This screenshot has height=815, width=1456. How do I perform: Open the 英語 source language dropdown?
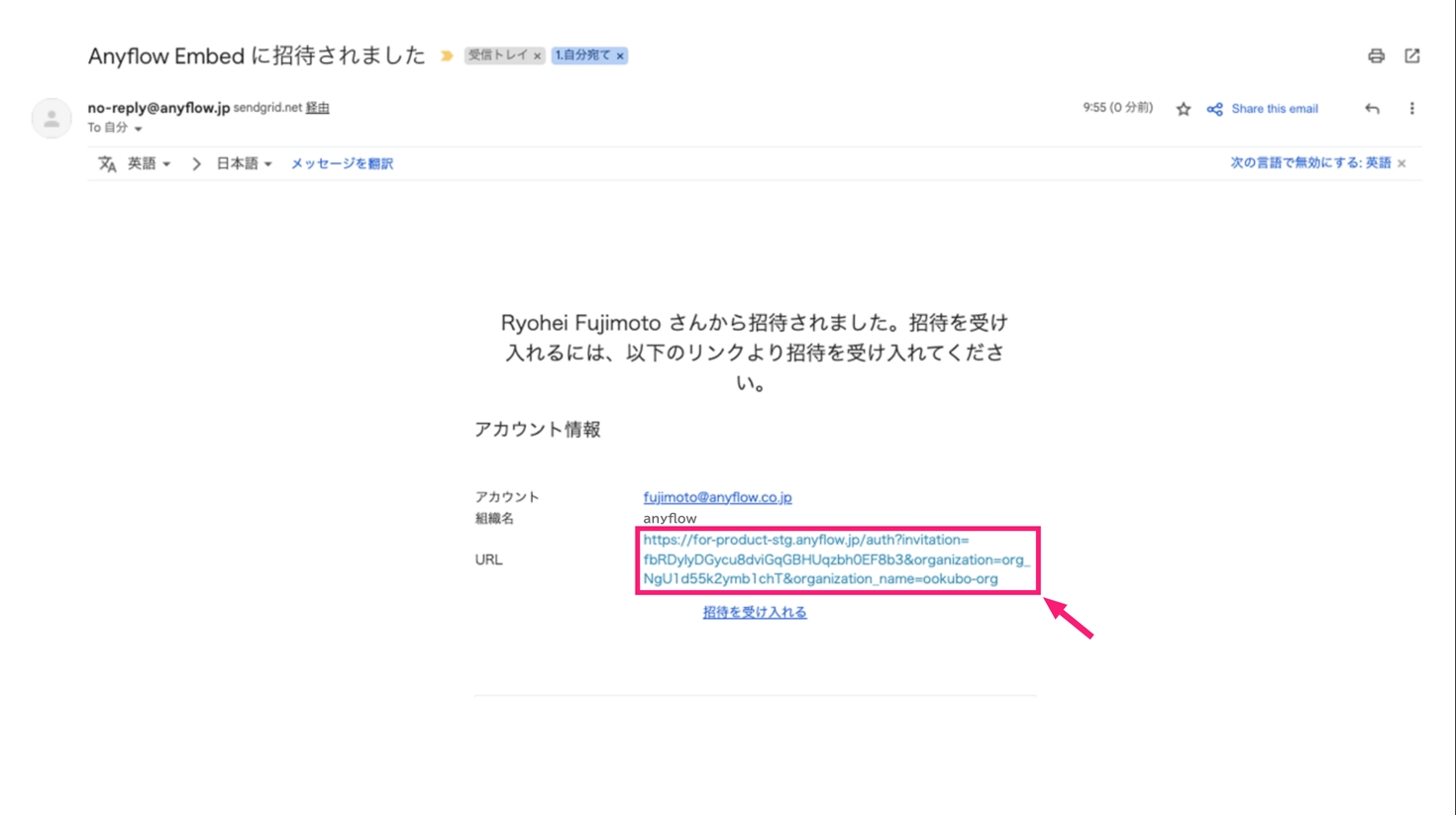click(x=149, y=164)
